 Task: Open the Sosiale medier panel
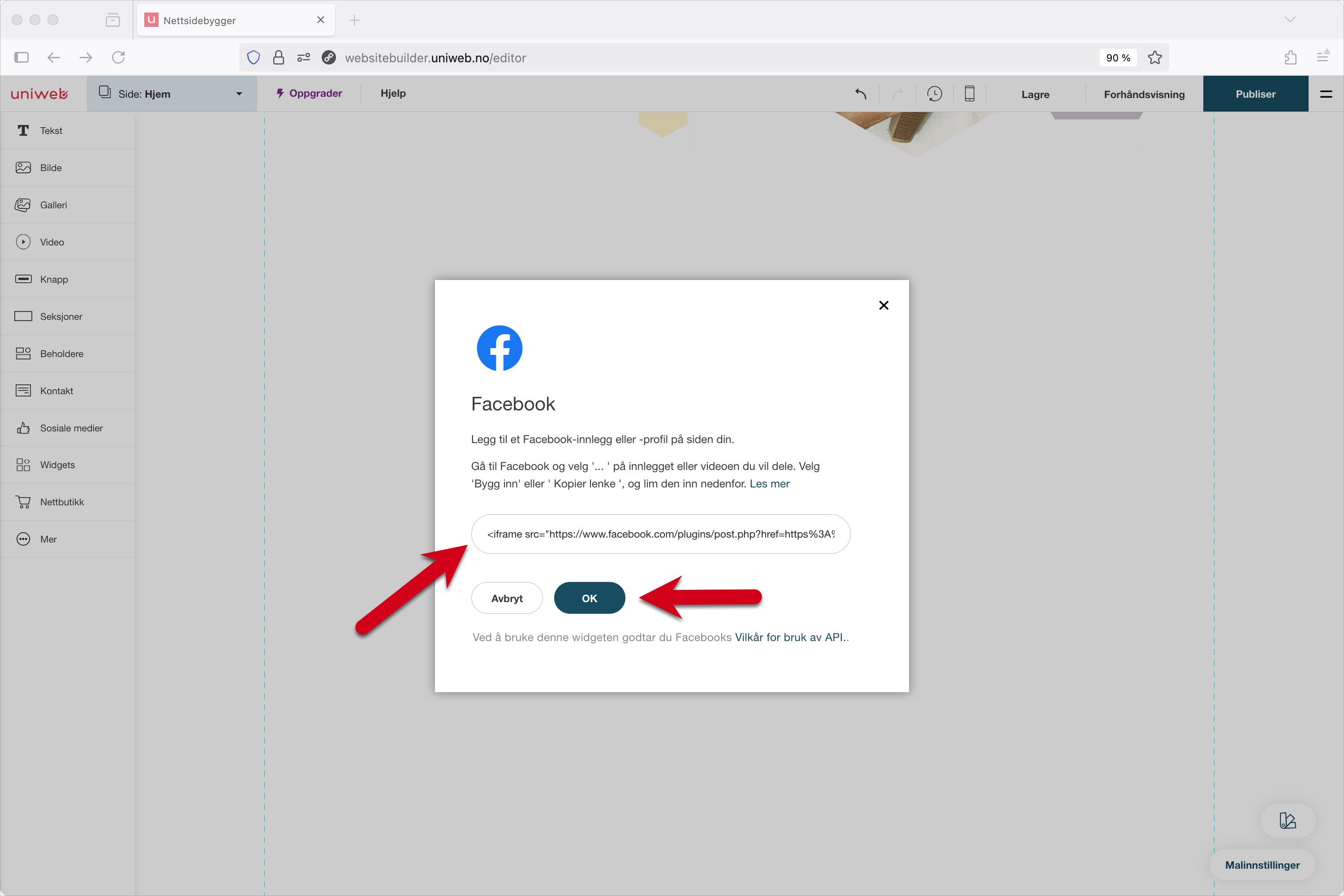(68, 427)
